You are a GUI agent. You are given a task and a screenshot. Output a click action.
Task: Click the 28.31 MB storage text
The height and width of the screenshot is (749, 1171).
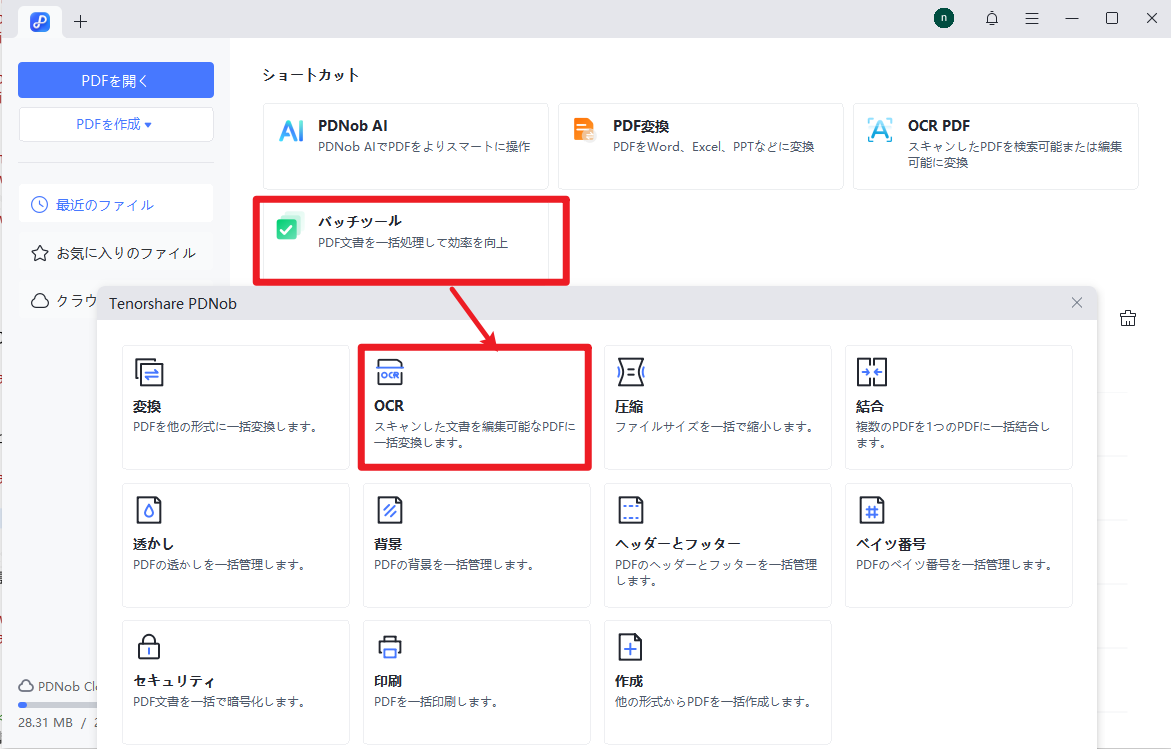tap(46, 722)
